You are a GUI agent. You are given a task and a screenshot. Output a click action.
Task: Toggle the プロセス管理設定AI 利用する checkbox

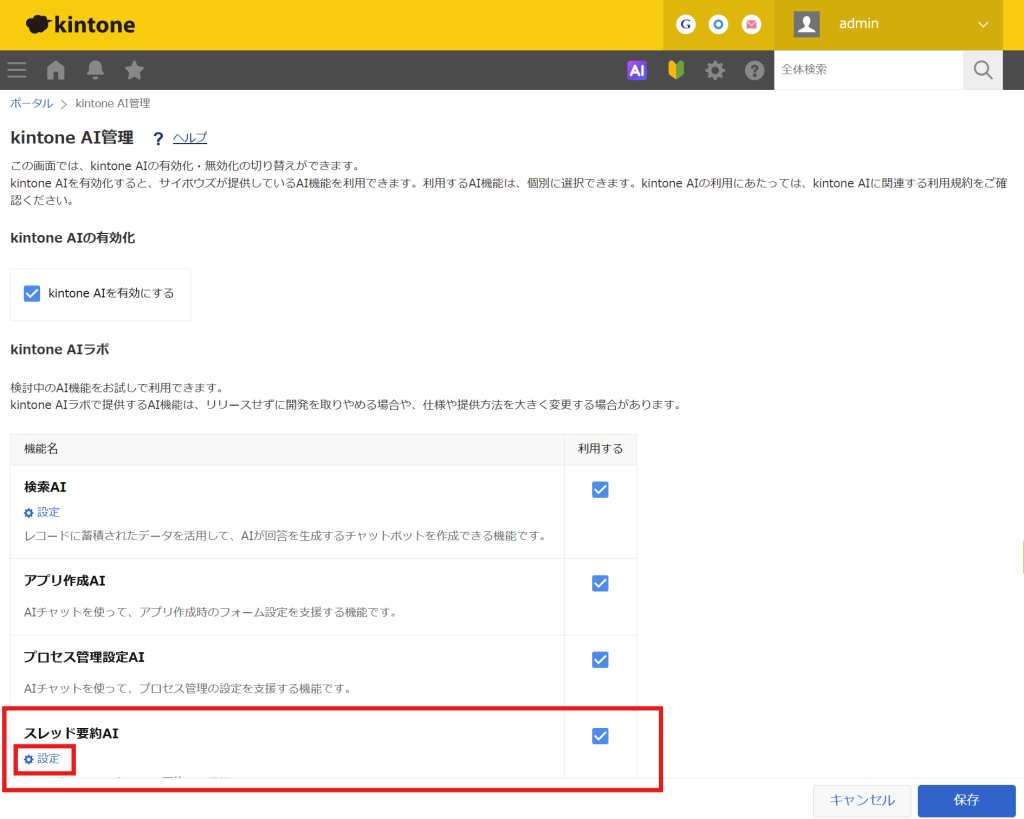(600, 660)
